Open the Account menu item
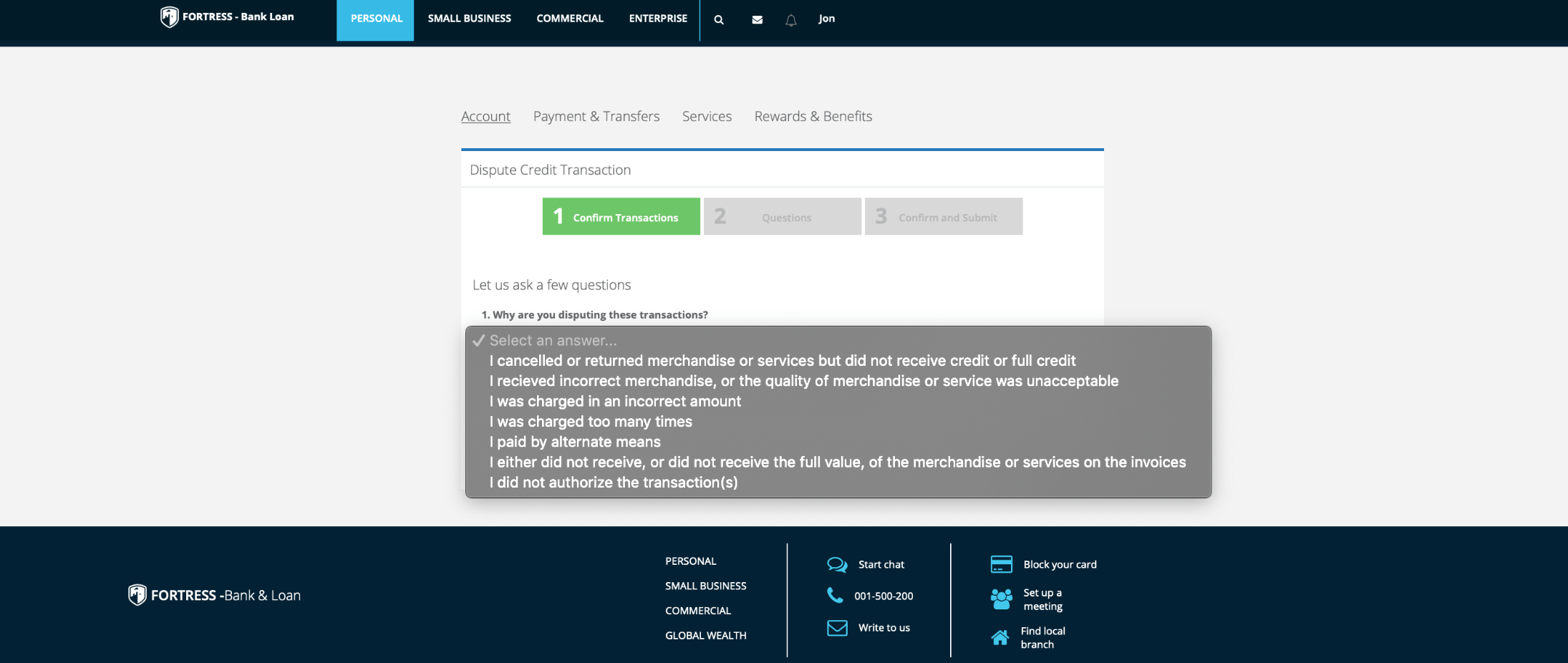This screenshot has height=663, width=1568. pos(485,116)
